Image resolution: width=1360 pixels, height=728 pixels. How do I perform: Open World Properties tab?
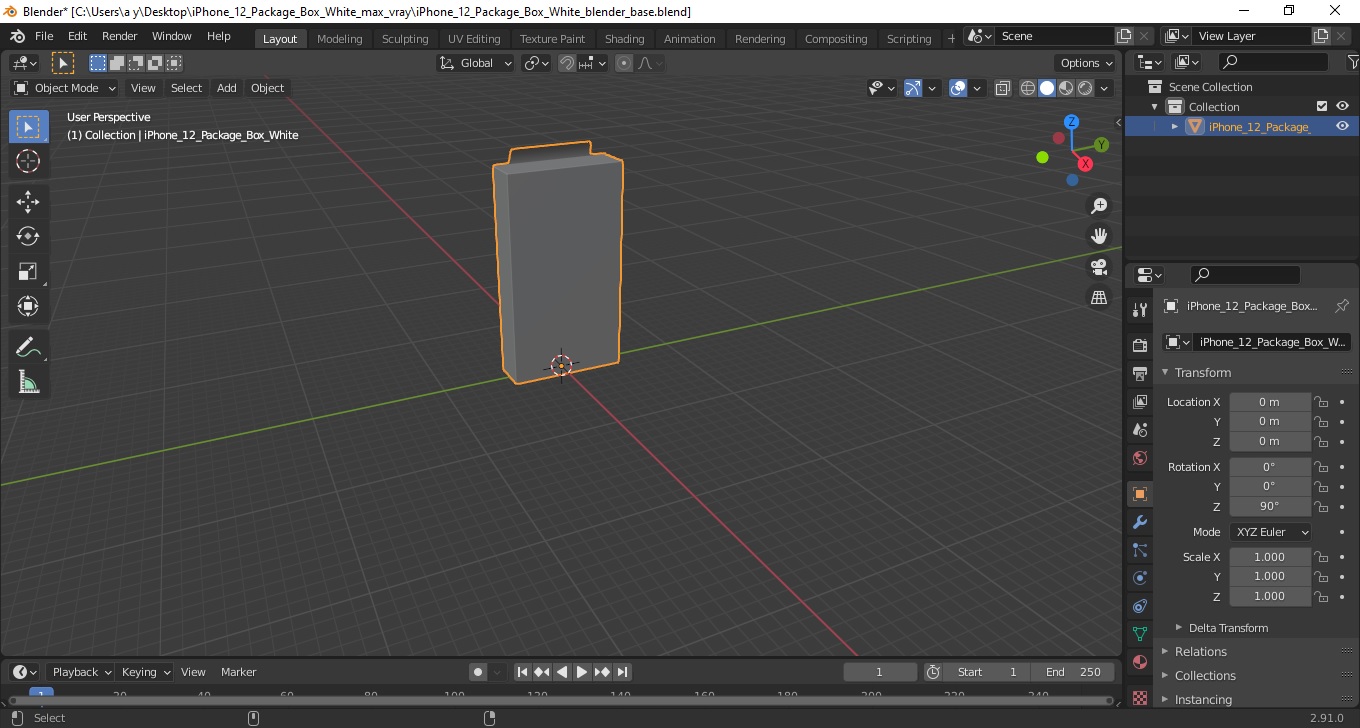click(1140, 458)
